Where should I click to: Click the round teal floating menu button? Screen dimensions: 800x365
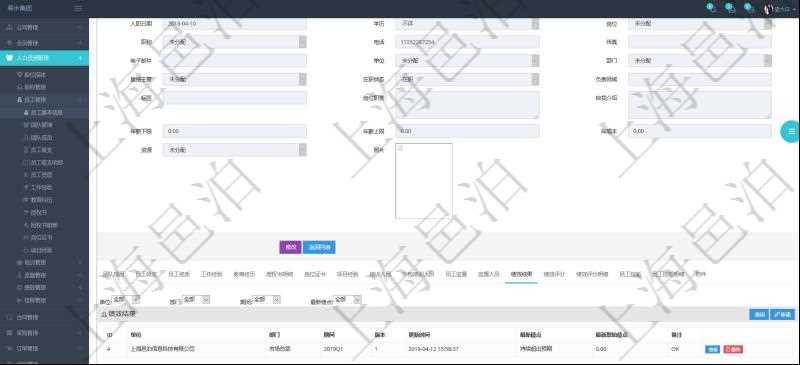[791, 132]
